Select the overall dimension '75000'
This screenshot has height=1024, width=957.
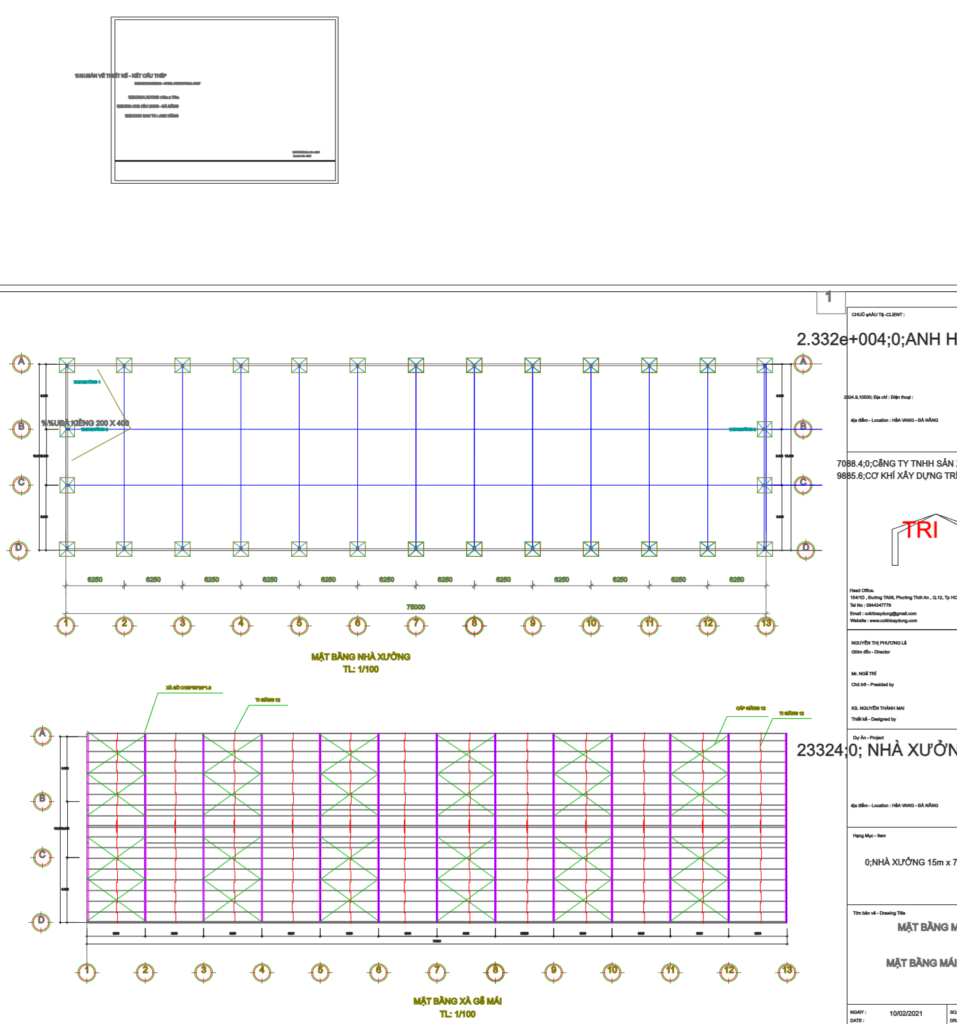pos(415,607)
